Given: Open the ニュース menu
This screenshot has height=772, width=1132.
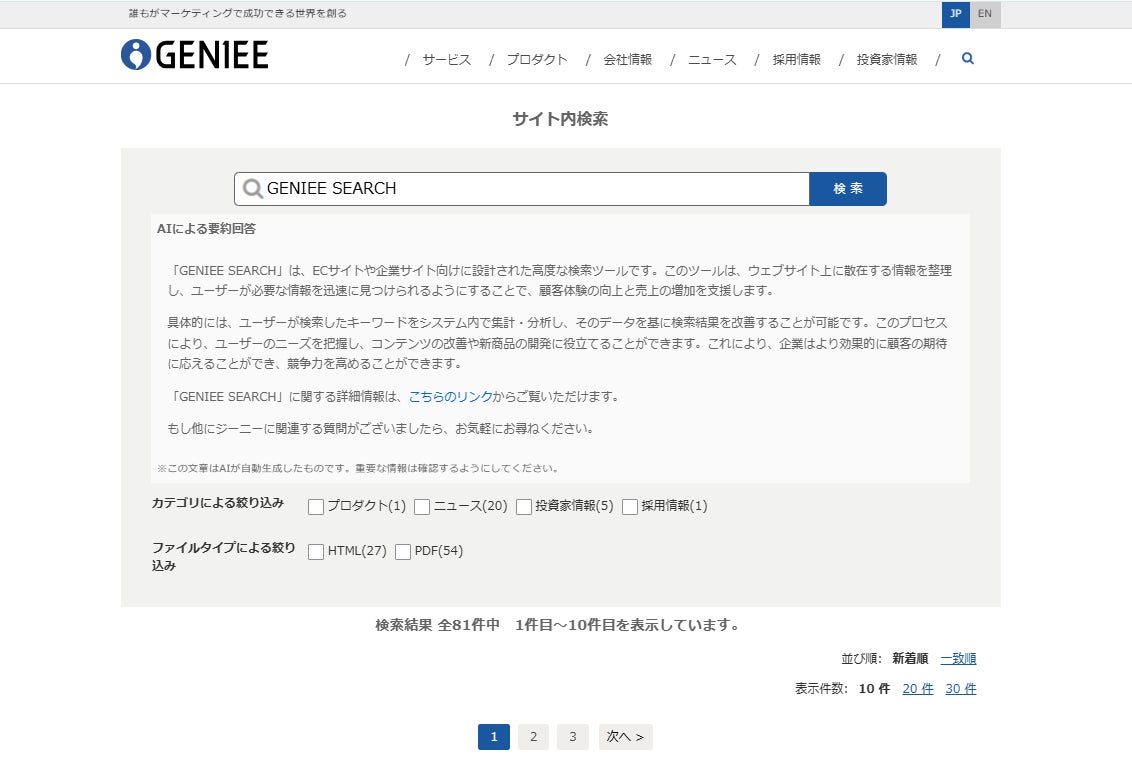Looking at the screenshot, I should (712, 59).
